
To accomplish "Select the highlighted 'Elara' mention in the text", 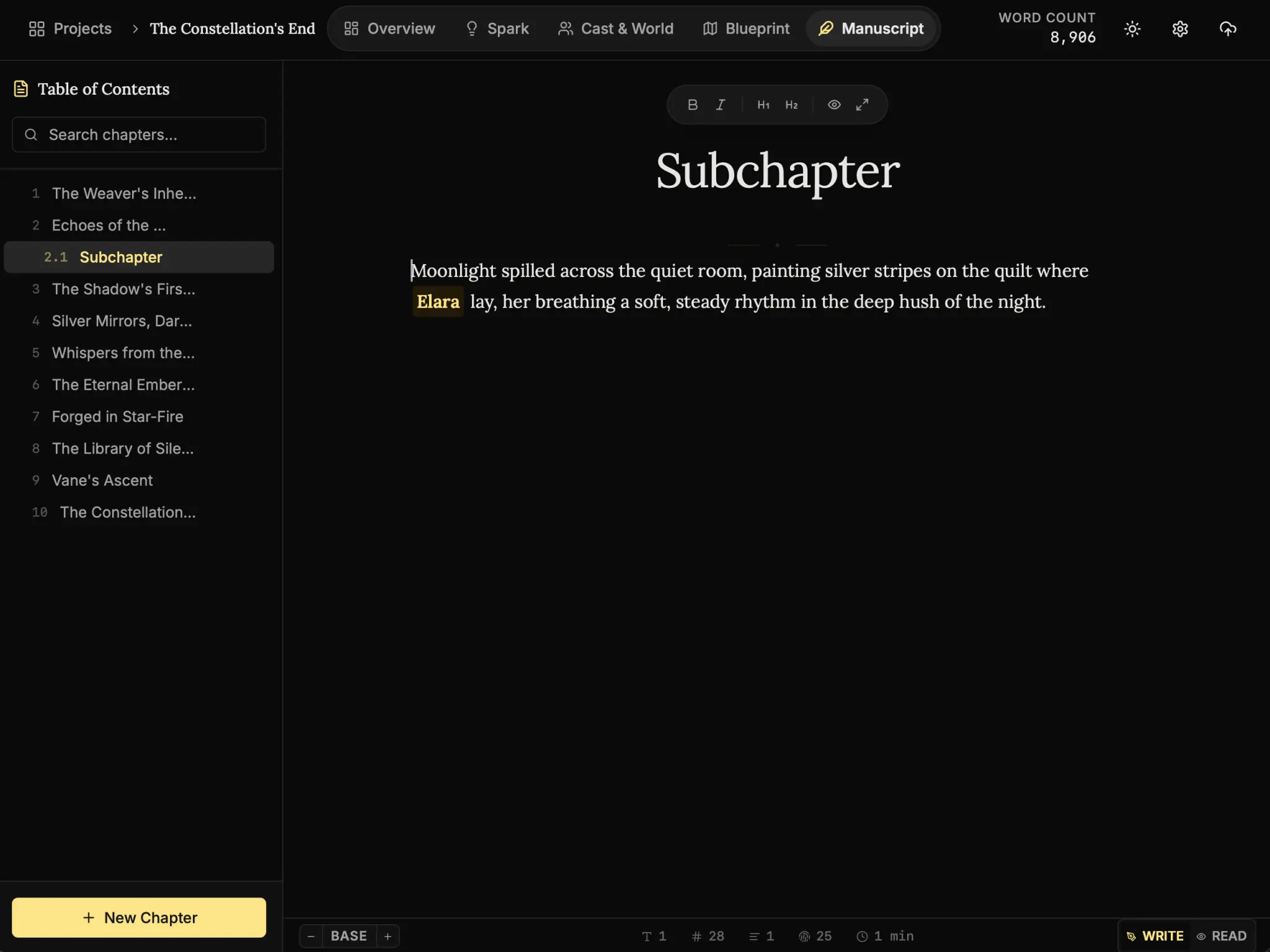I will 438,301.
